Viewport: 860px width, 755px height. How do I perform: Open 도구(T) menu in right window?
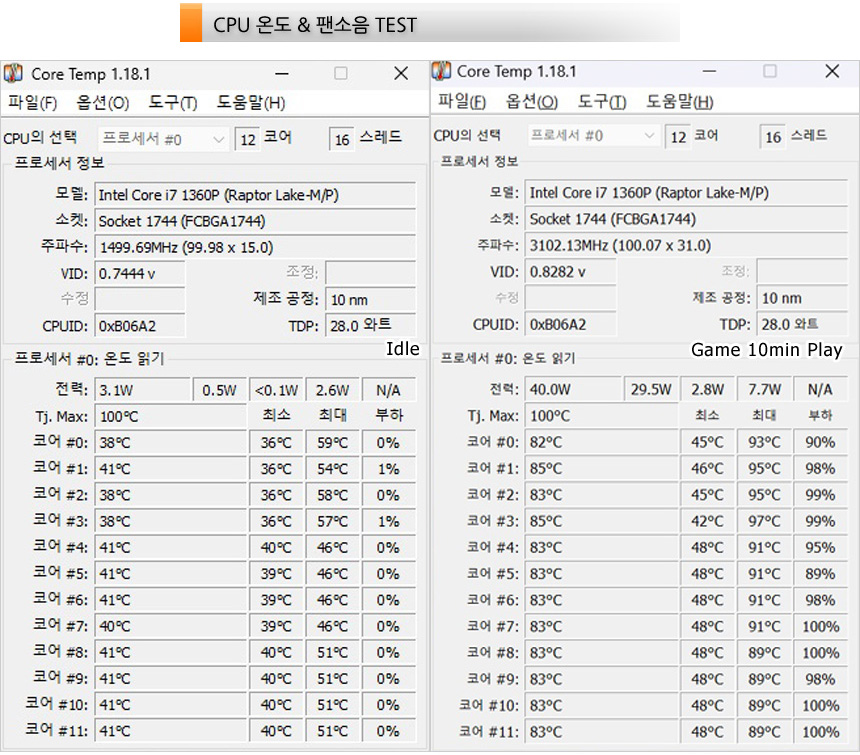click(602, 101)
